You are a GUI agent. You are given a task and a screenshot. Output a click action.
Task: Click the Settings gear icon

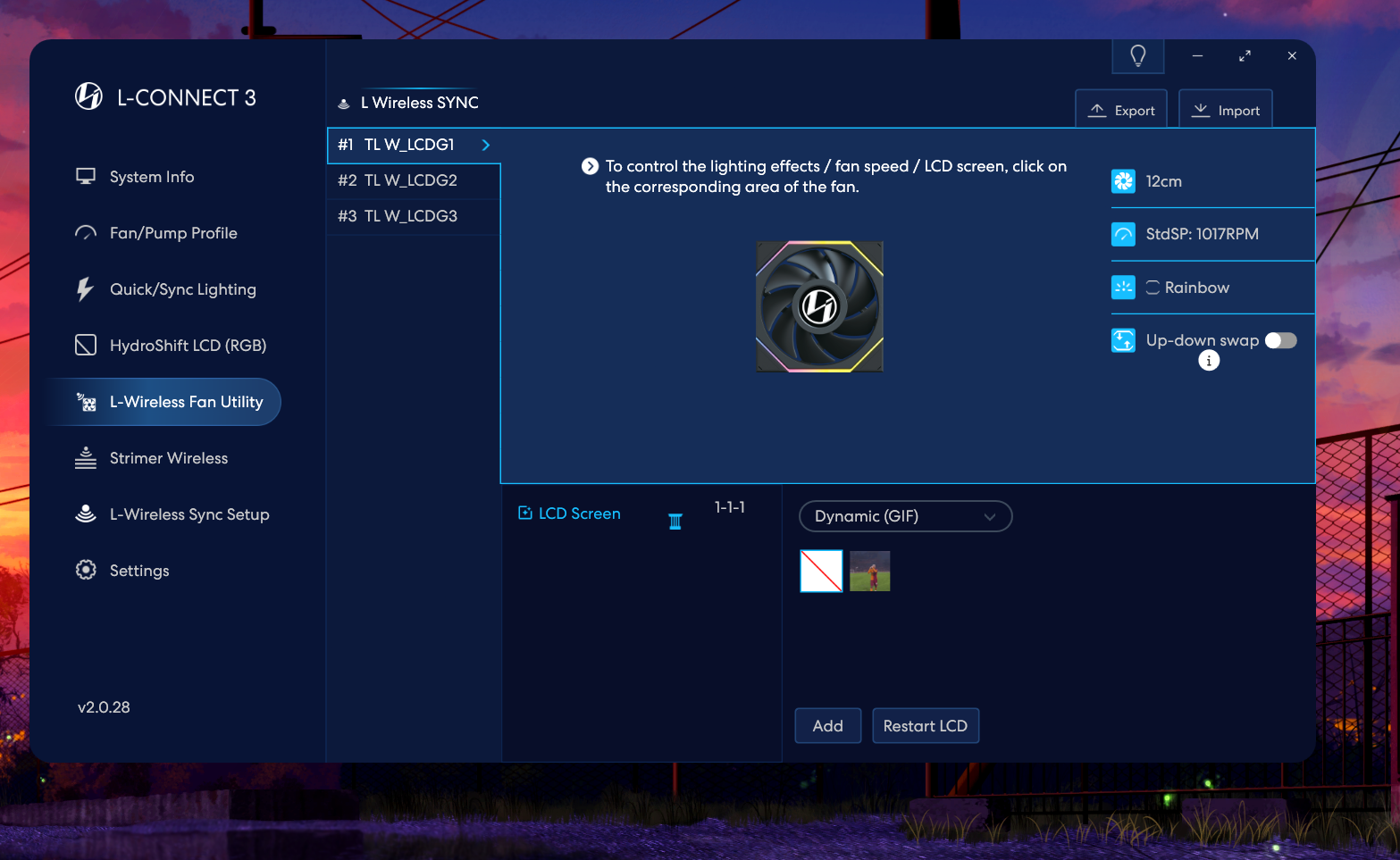click(86, 570)
